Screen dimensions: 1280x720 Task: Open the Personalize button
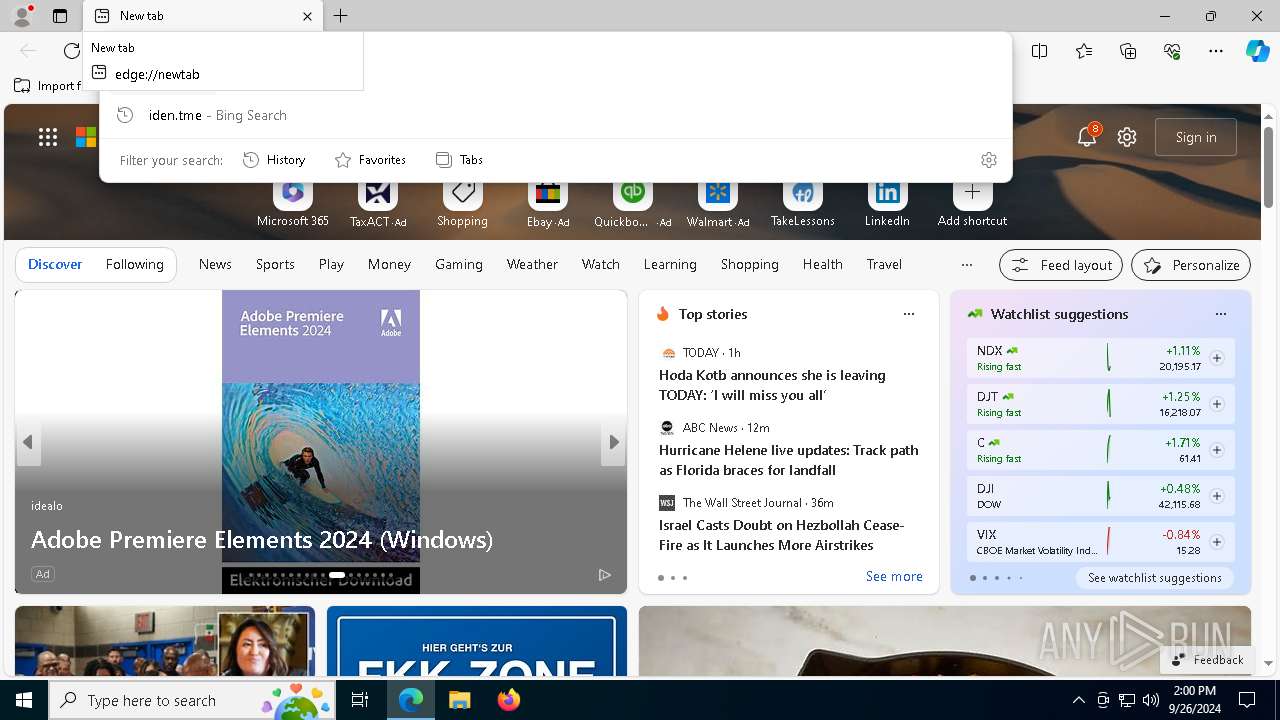point(1191,265)
